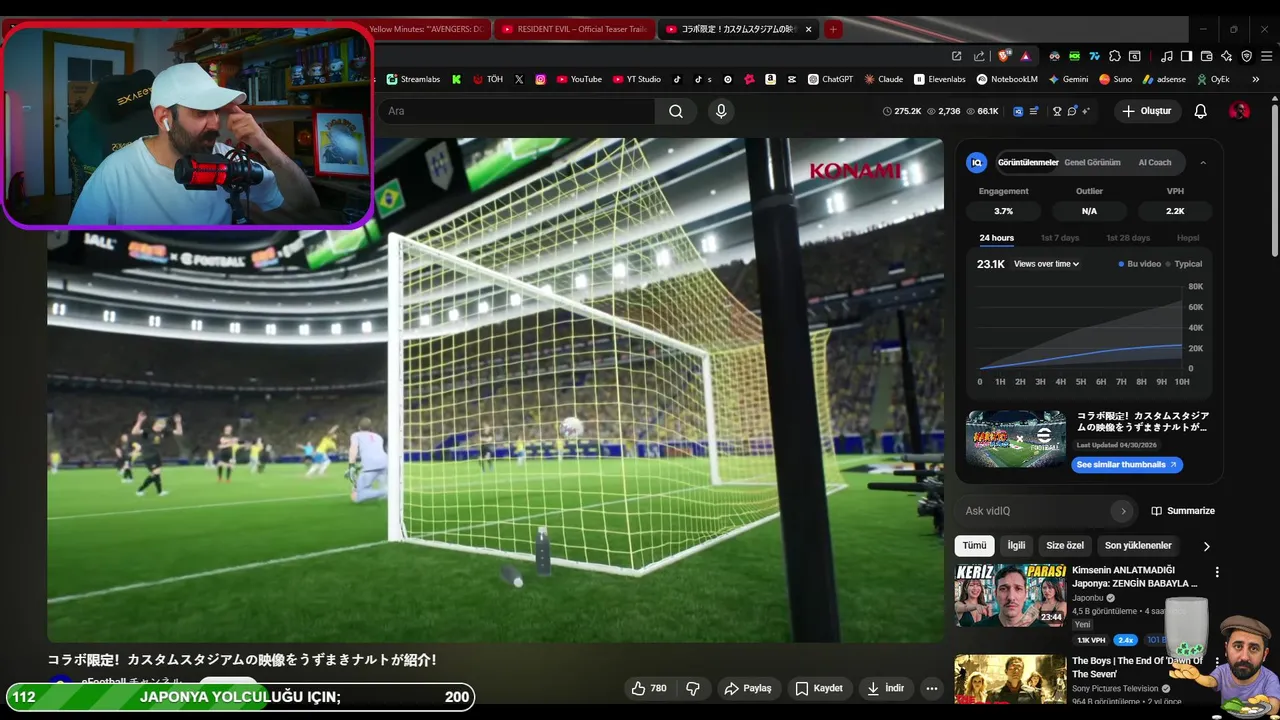Screen dimensions: 1280x720
Task: Show more filter chips arrow
Action: pyautogui.click(x=1206, y=546)
